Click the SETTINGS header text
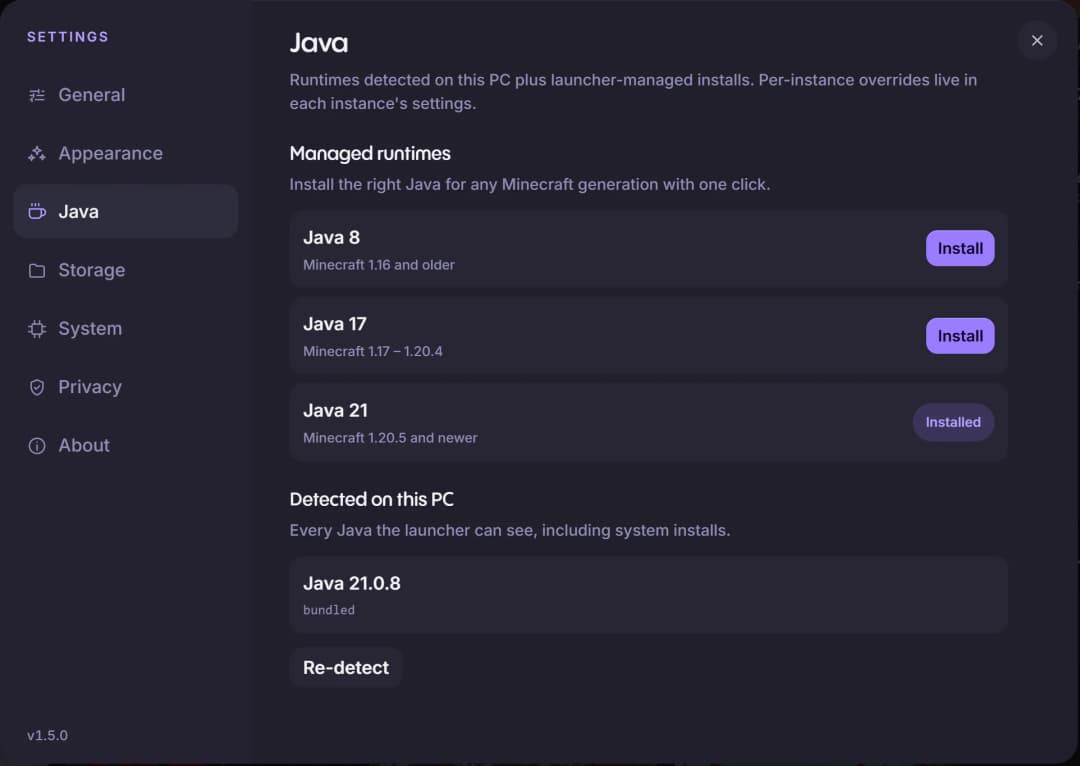This screenshot has width=1080, height=766. click(x=68, y=37)
